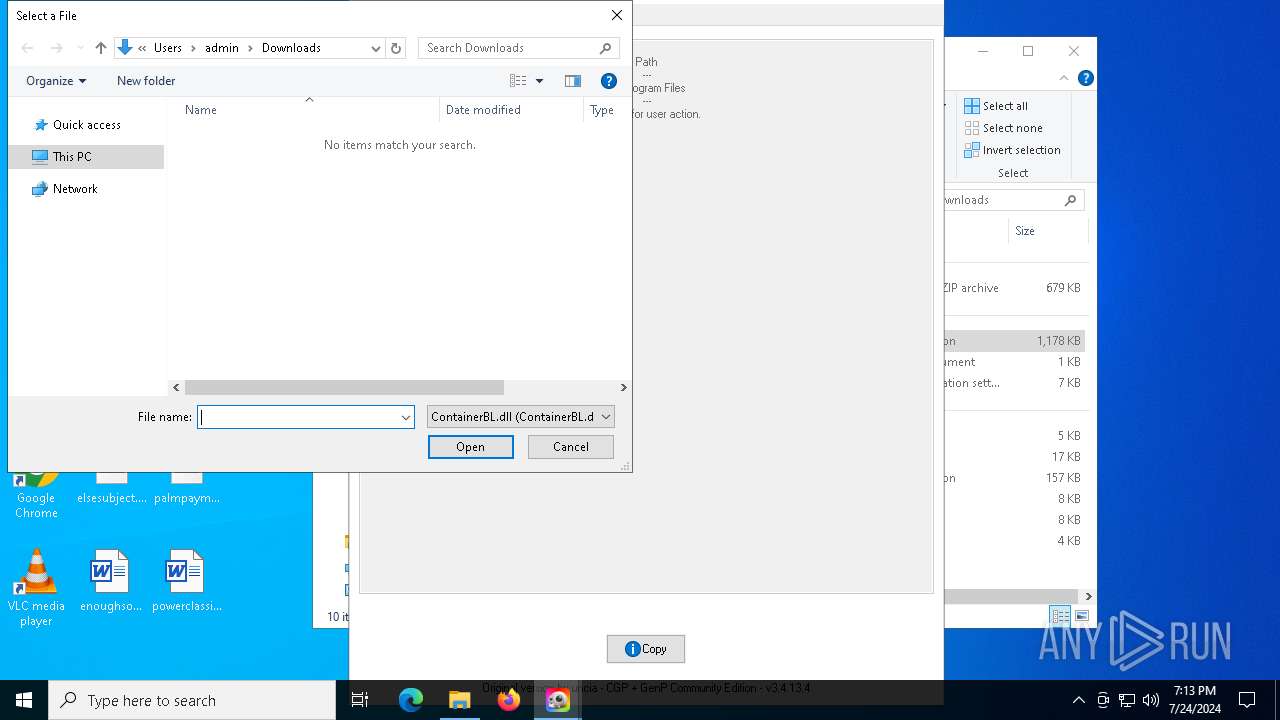The image size is (1280, 720).
Task: Open the Windows Start menu
Action: 24,700
